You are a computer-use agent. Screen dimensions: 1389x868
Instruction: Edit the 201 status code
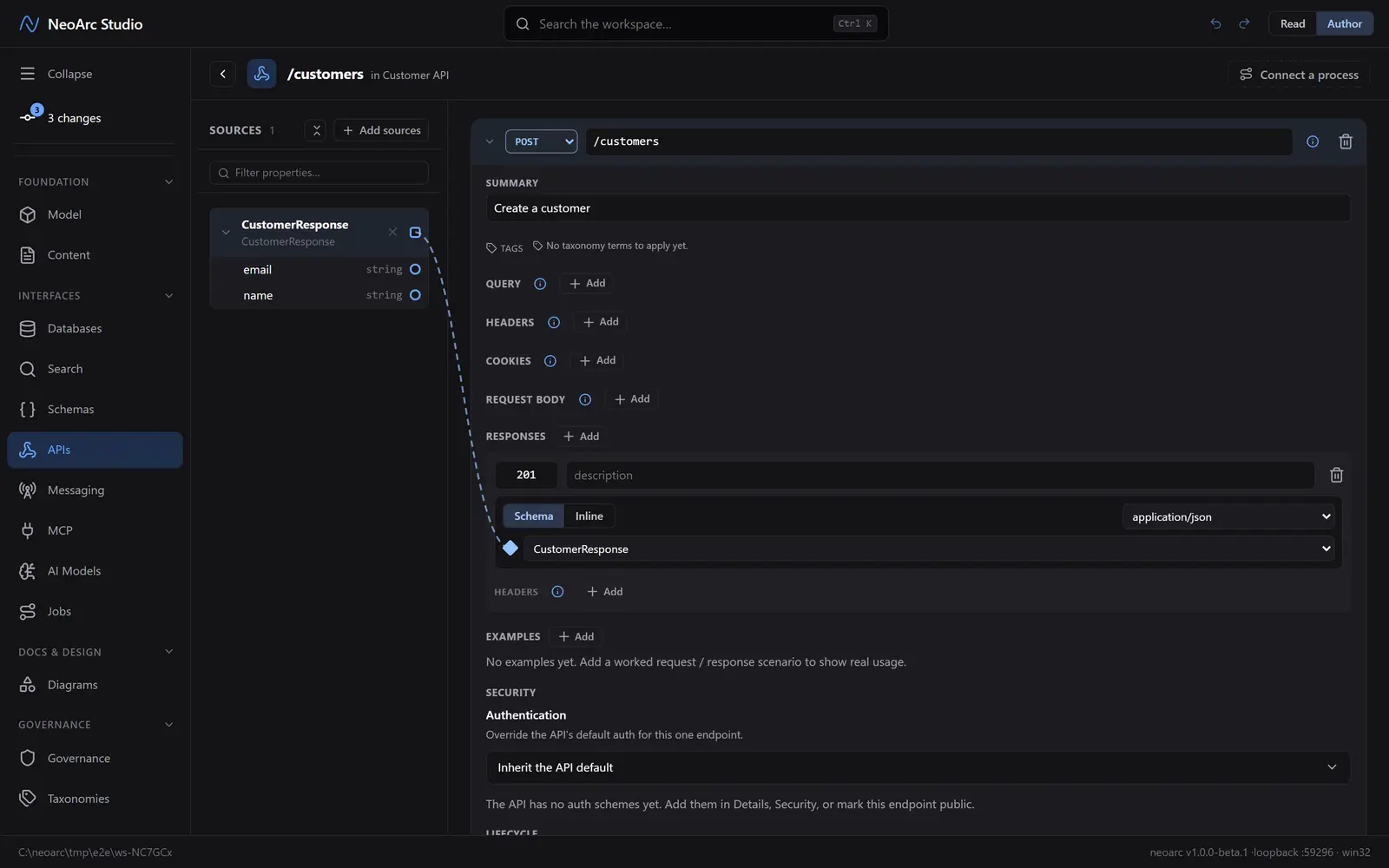tap(526, 475)
